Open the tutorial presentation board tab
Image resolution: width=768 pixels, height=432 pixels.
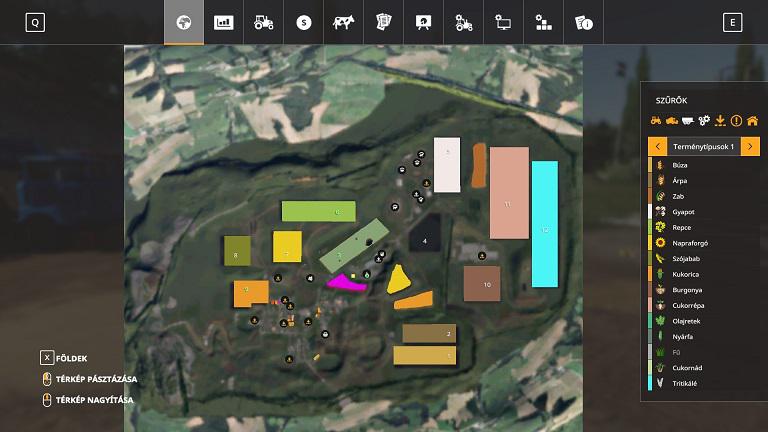click(424, 22)
